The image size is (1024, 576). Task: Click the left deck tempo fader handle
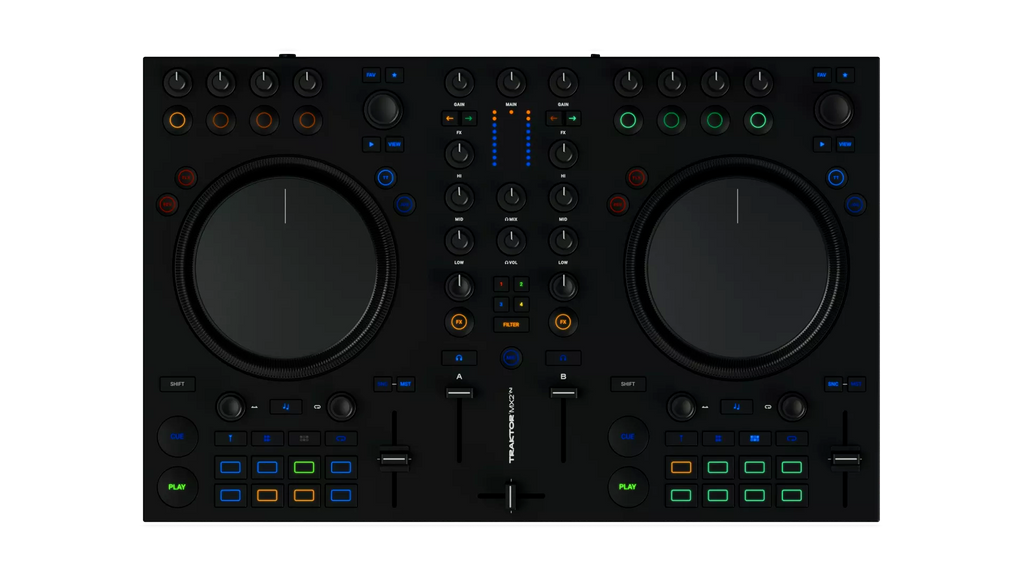tap(394, 459)
